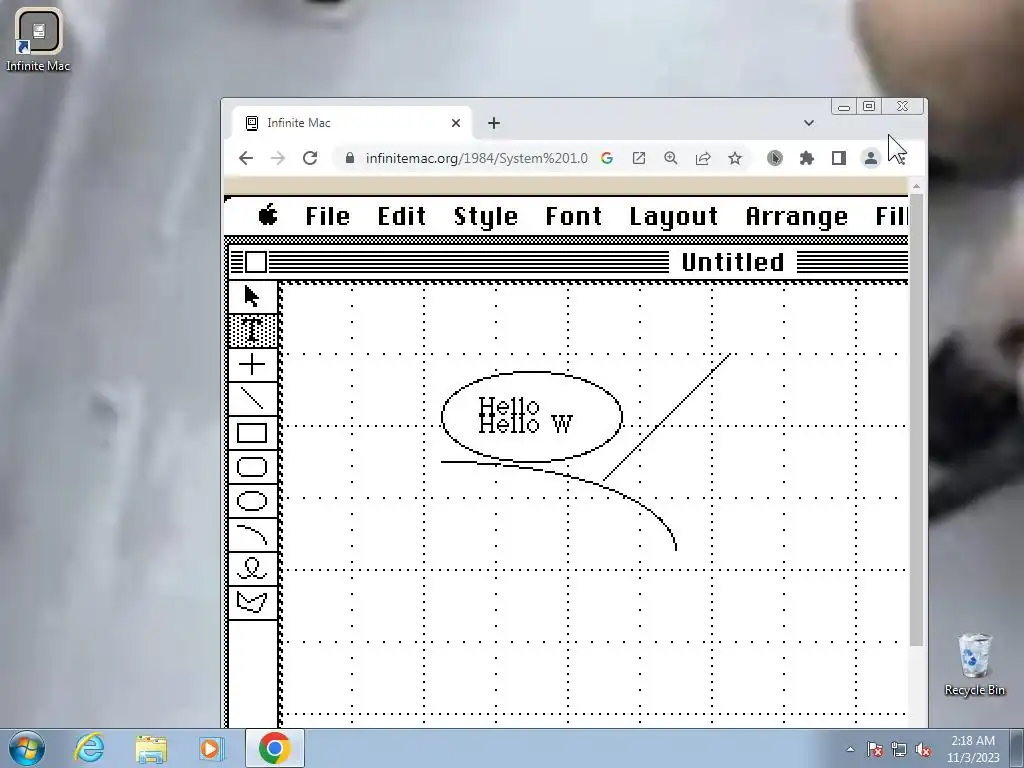
Task: Select the Text tool
Action: point(252,330)
